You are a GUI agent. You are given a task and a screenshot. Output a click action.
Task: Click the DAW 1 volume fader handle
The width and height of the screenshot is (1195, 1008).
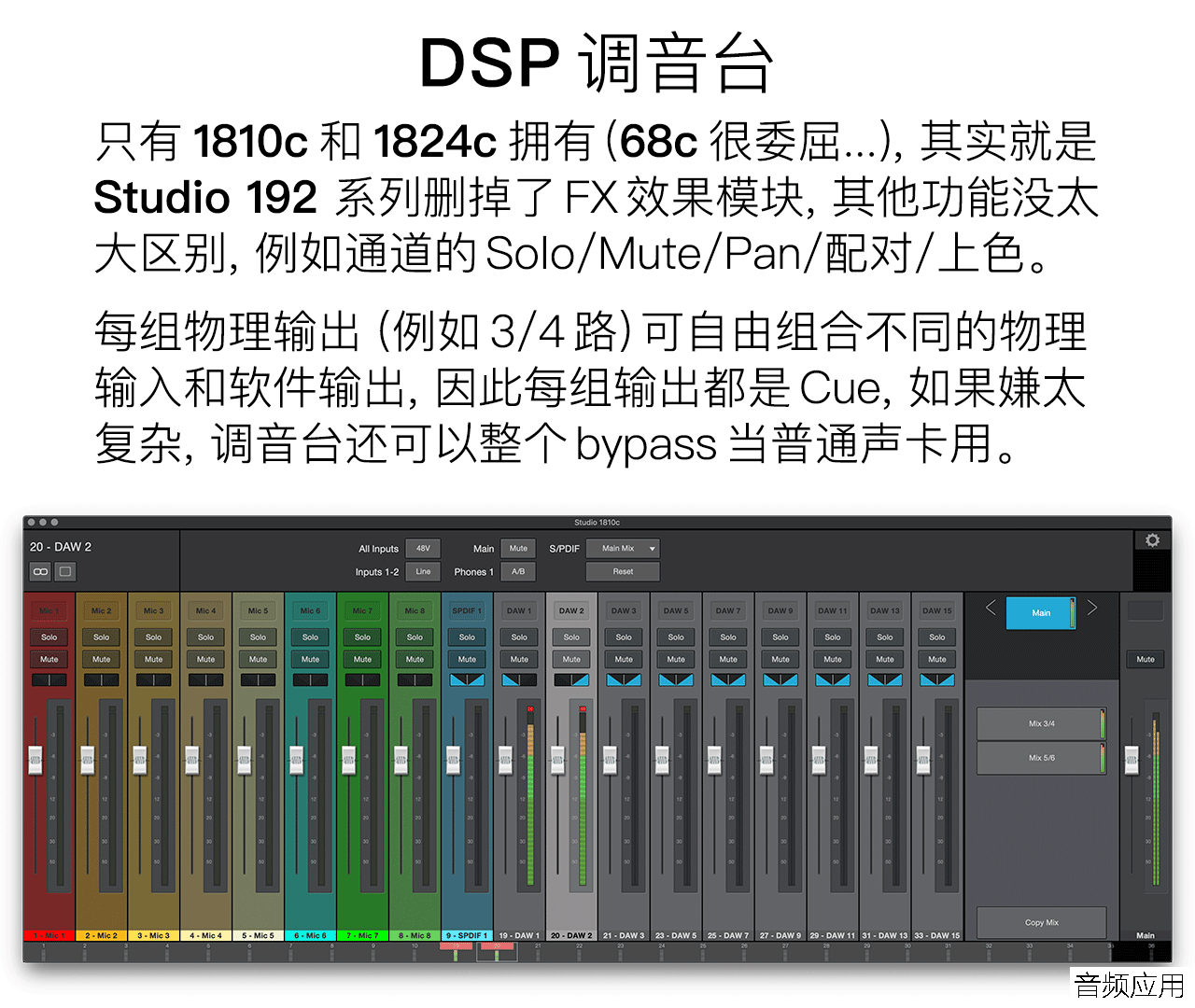(x=506, y=761)
